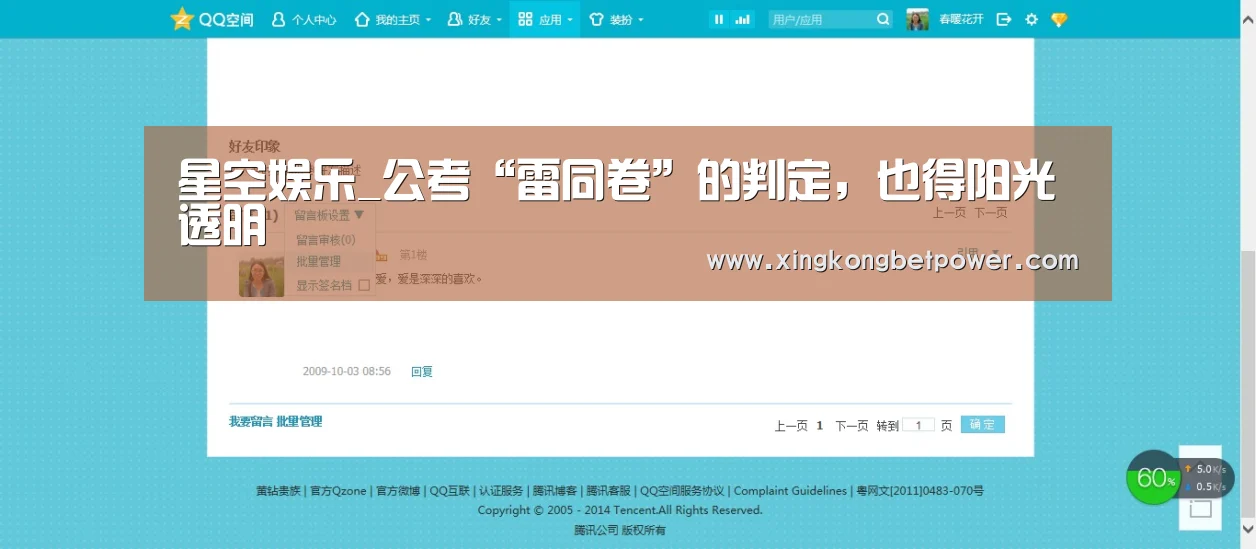Click the 我要留言 link
Viewport: 1256px width, 549px height.
250,422
